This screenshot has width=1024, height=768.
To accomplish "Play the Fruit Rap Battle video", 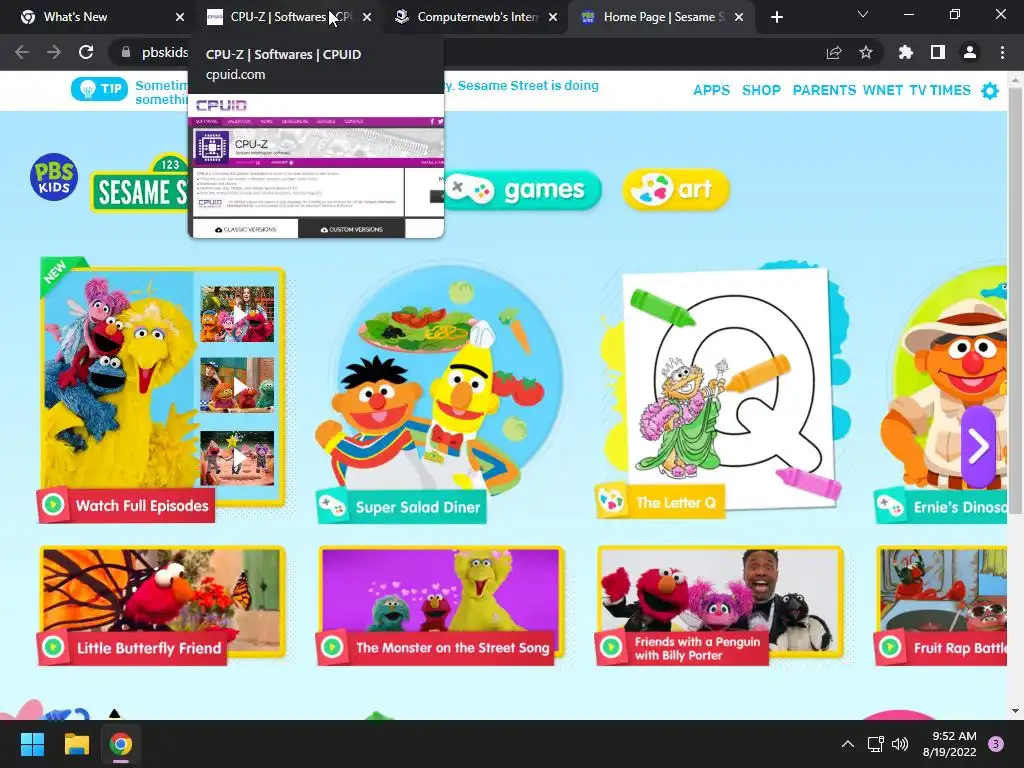I will coord(942,606).
